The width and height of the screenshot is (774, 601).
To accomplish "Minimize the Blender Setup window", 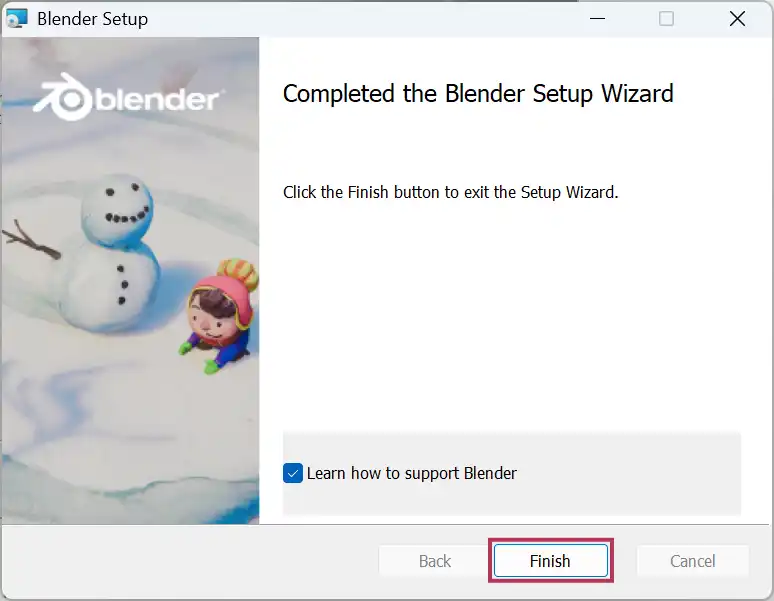I will pos(597,19).
